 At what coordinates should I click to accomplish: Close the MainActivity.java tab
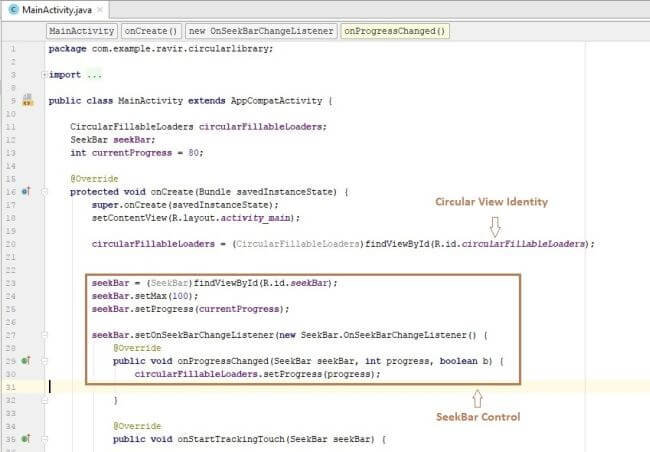100,10
